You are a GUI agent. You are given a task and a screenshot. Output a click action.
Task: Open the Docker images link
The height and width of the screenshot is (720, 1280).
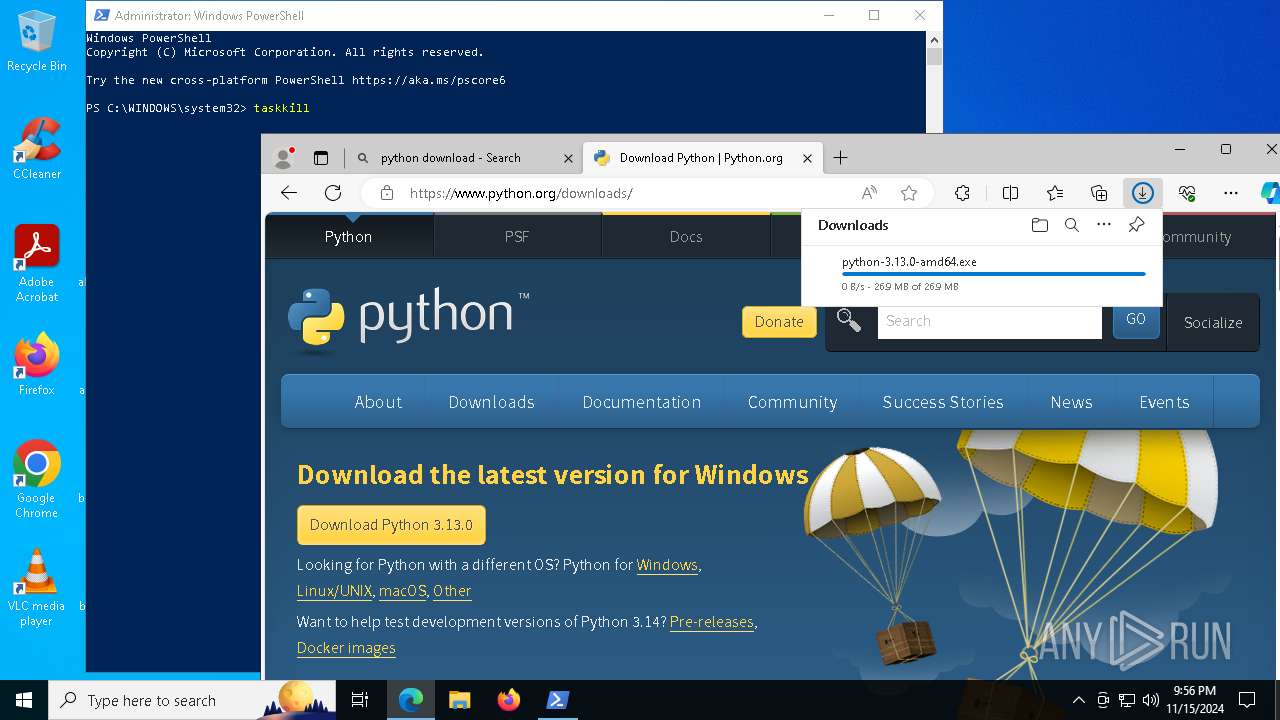coord(346,648)
